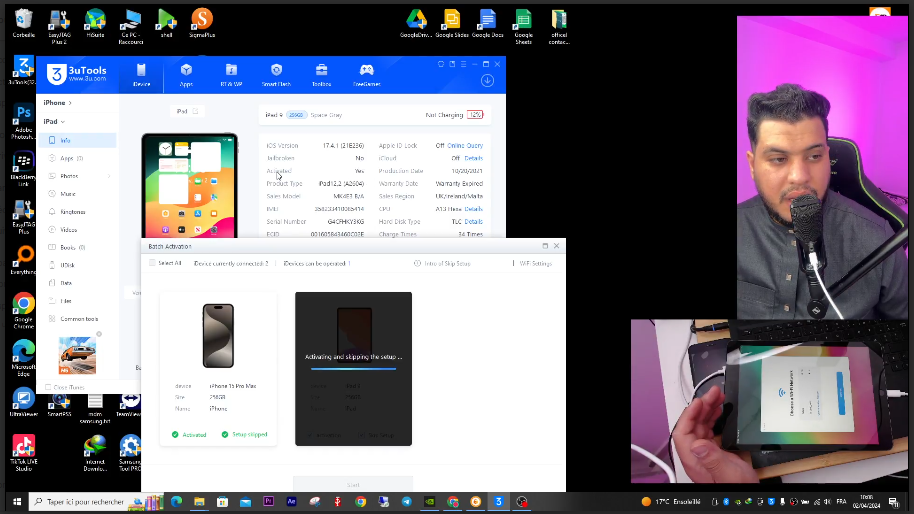Open the Smart Flash tab

point(276,75)
